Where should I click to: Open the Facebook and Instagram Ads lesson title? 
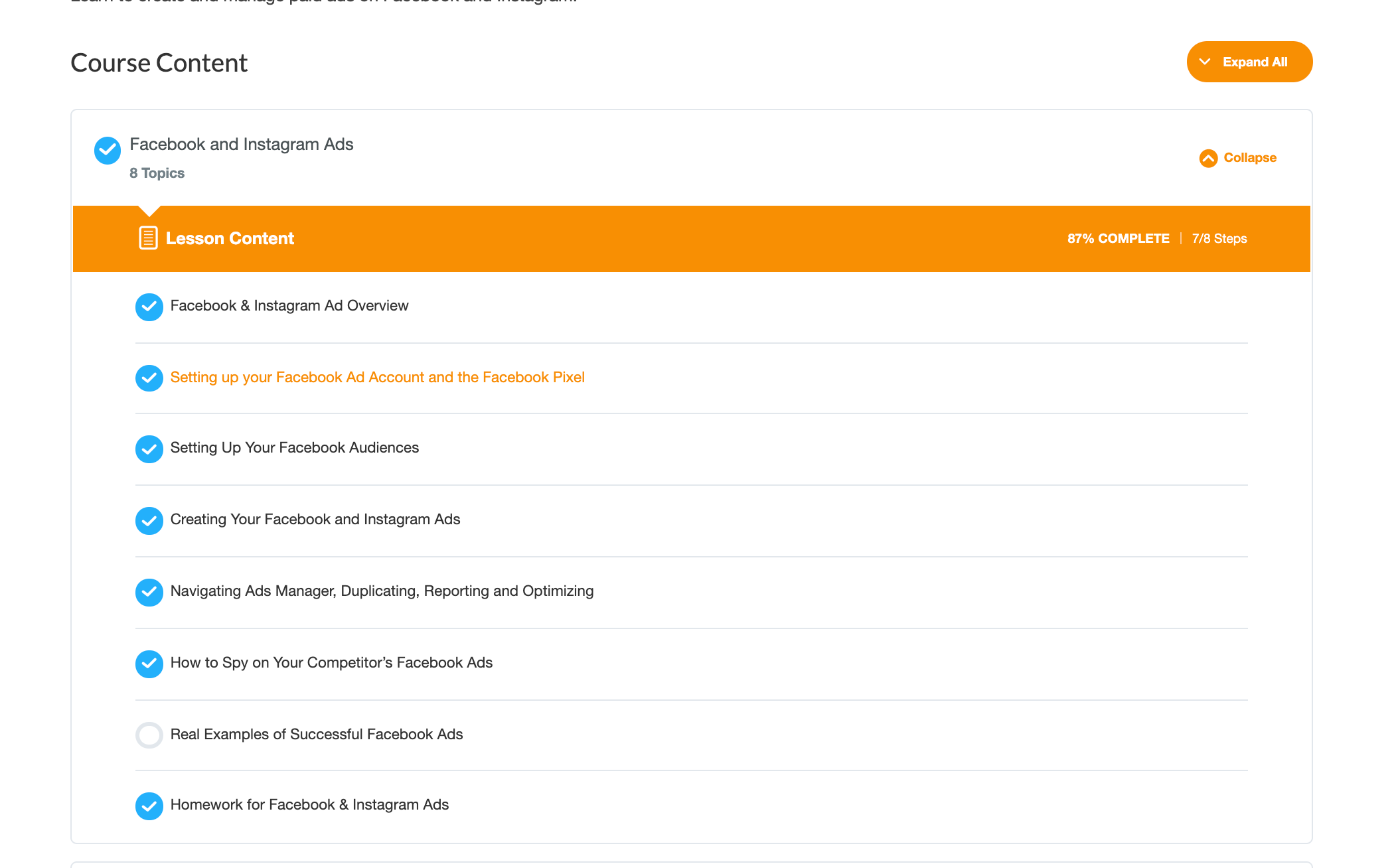coord(242,144)
